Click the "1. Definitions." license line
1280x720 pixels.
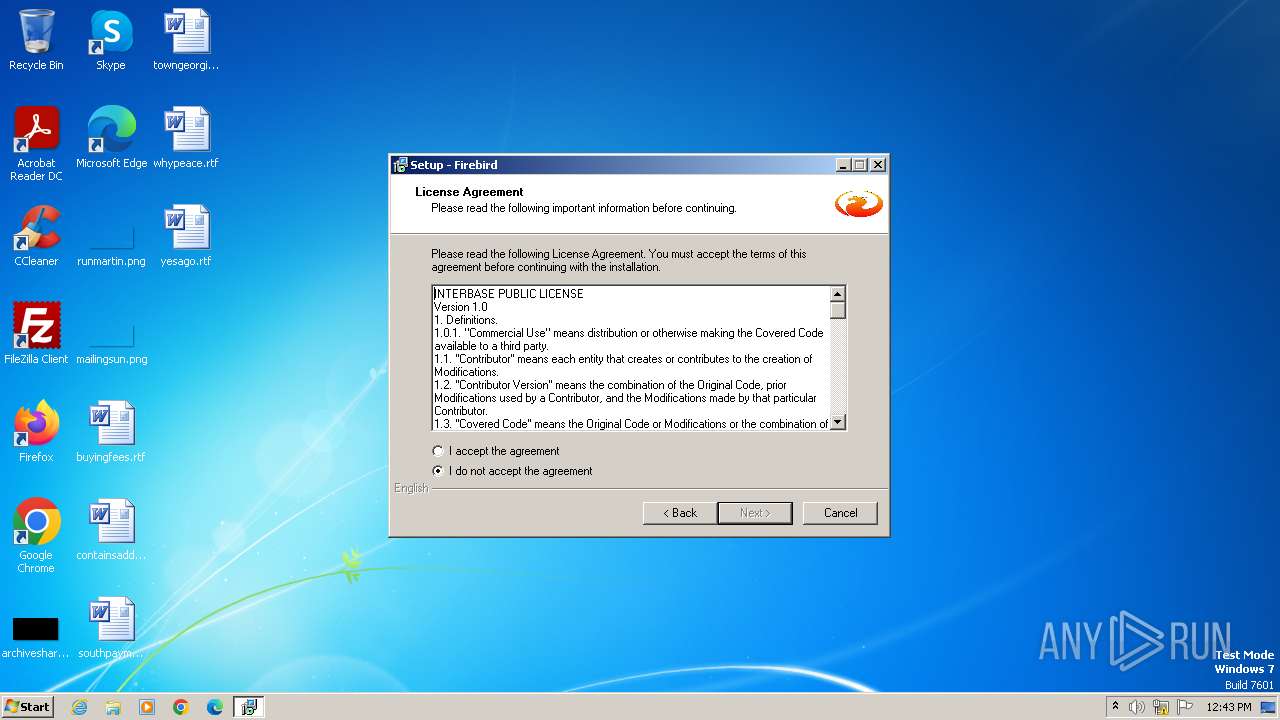466,320
